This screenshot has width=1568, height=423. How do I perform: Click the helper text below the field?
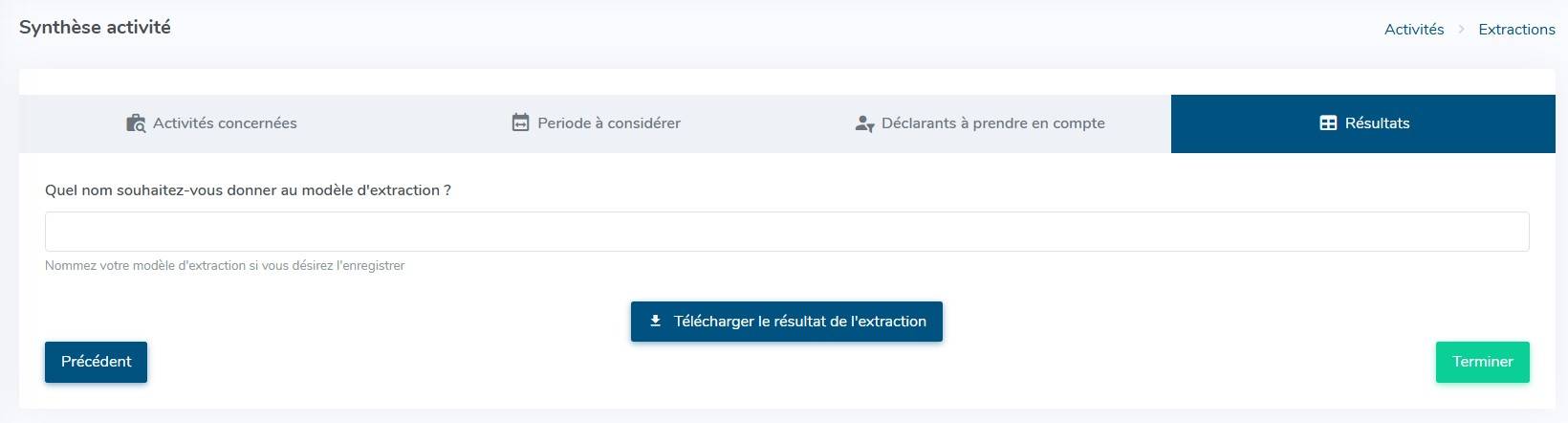coord(225,266)
